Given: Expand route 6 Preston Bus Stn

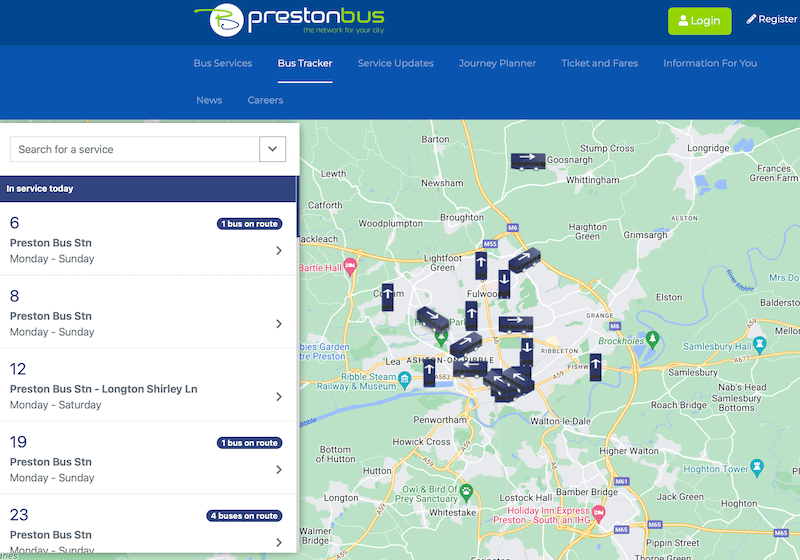Looking at the screenshot, I should click(x=279, y=251).
